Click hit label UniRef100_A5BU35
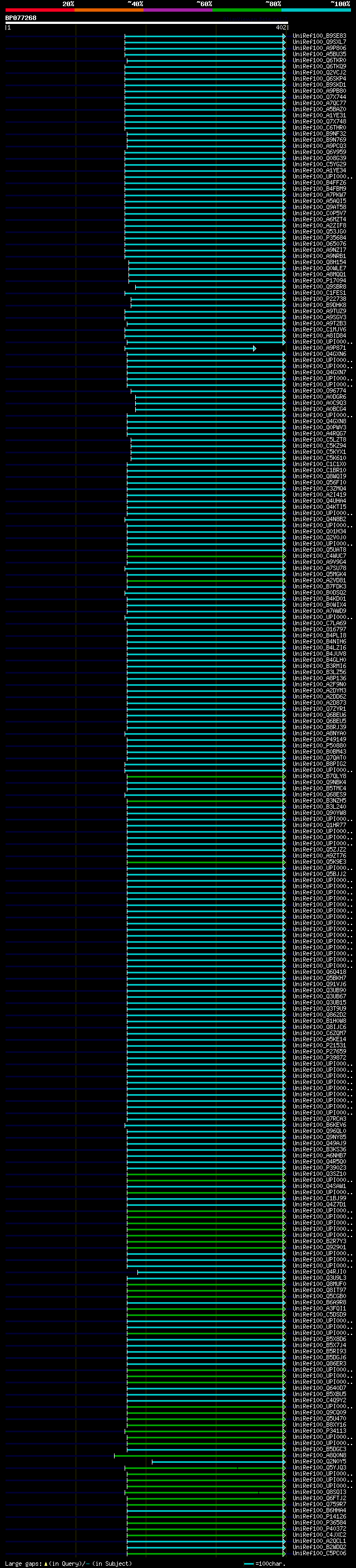This screenshot has height=1568, width=356. (319, 54)
